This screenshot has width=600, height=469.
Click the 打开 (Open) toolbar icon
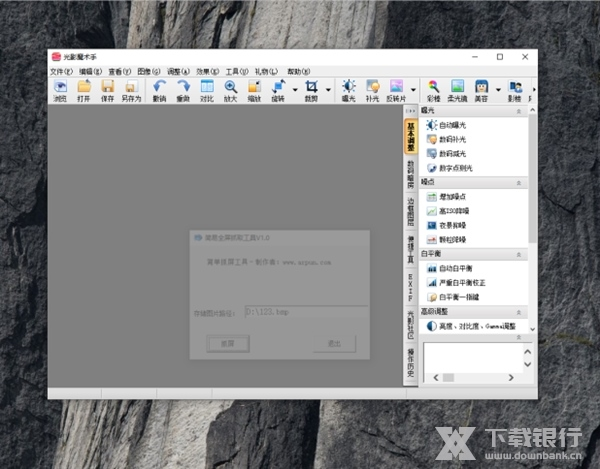click(x=84, y=90)
